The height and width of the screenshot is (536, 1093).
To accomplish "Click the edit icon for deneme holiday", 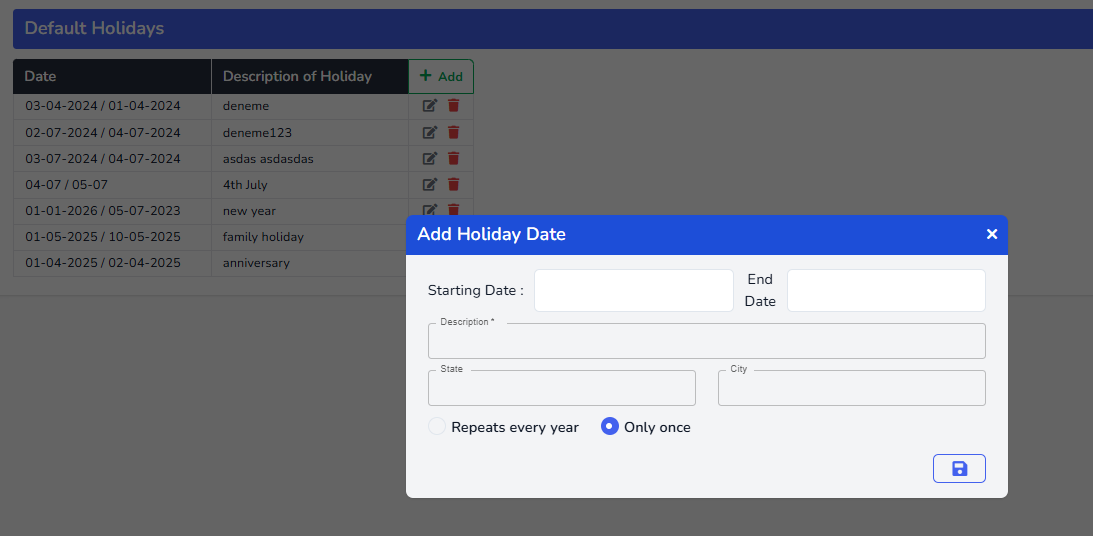I will (x=430, y=106).
